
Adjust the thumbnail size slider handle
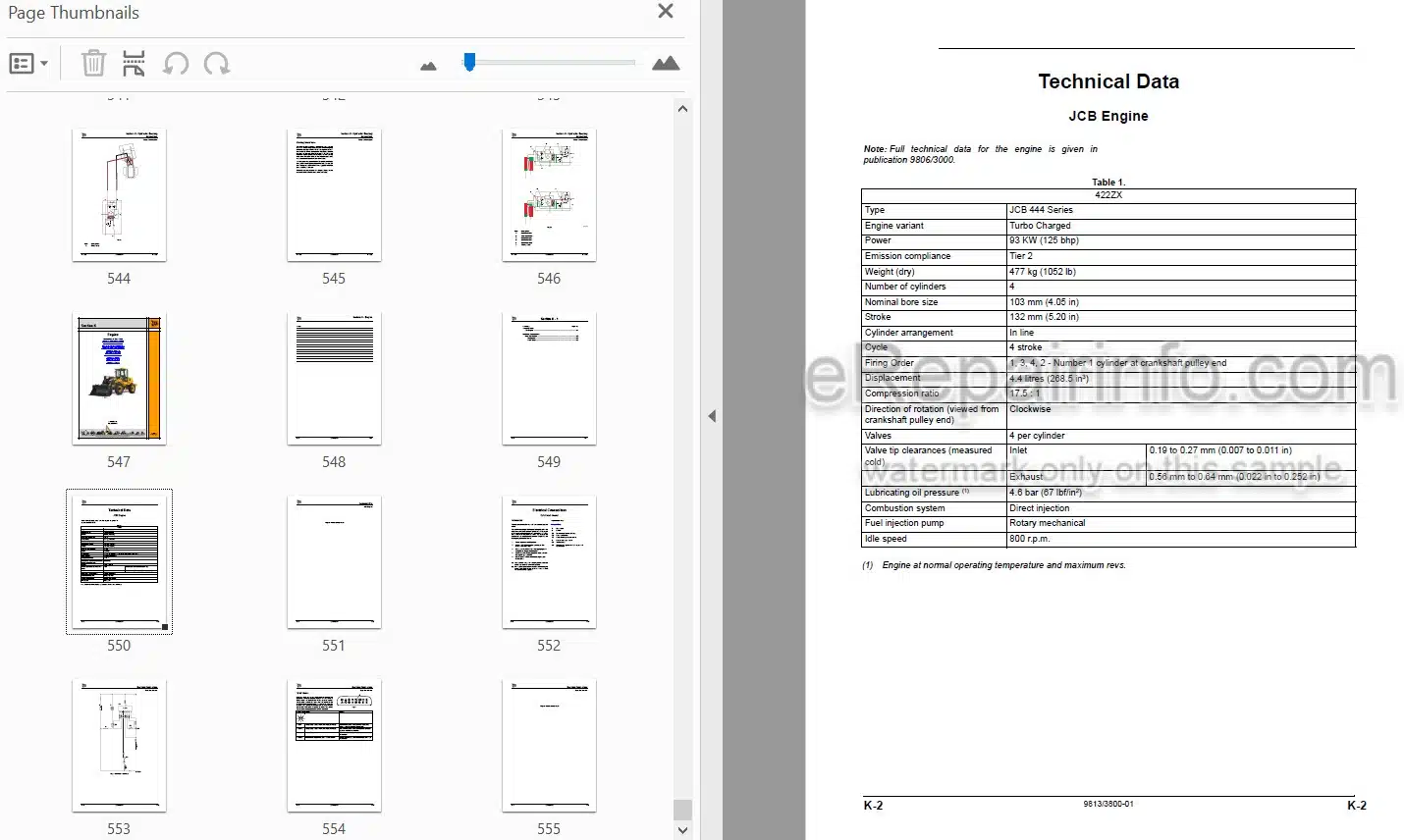[469, 62]
